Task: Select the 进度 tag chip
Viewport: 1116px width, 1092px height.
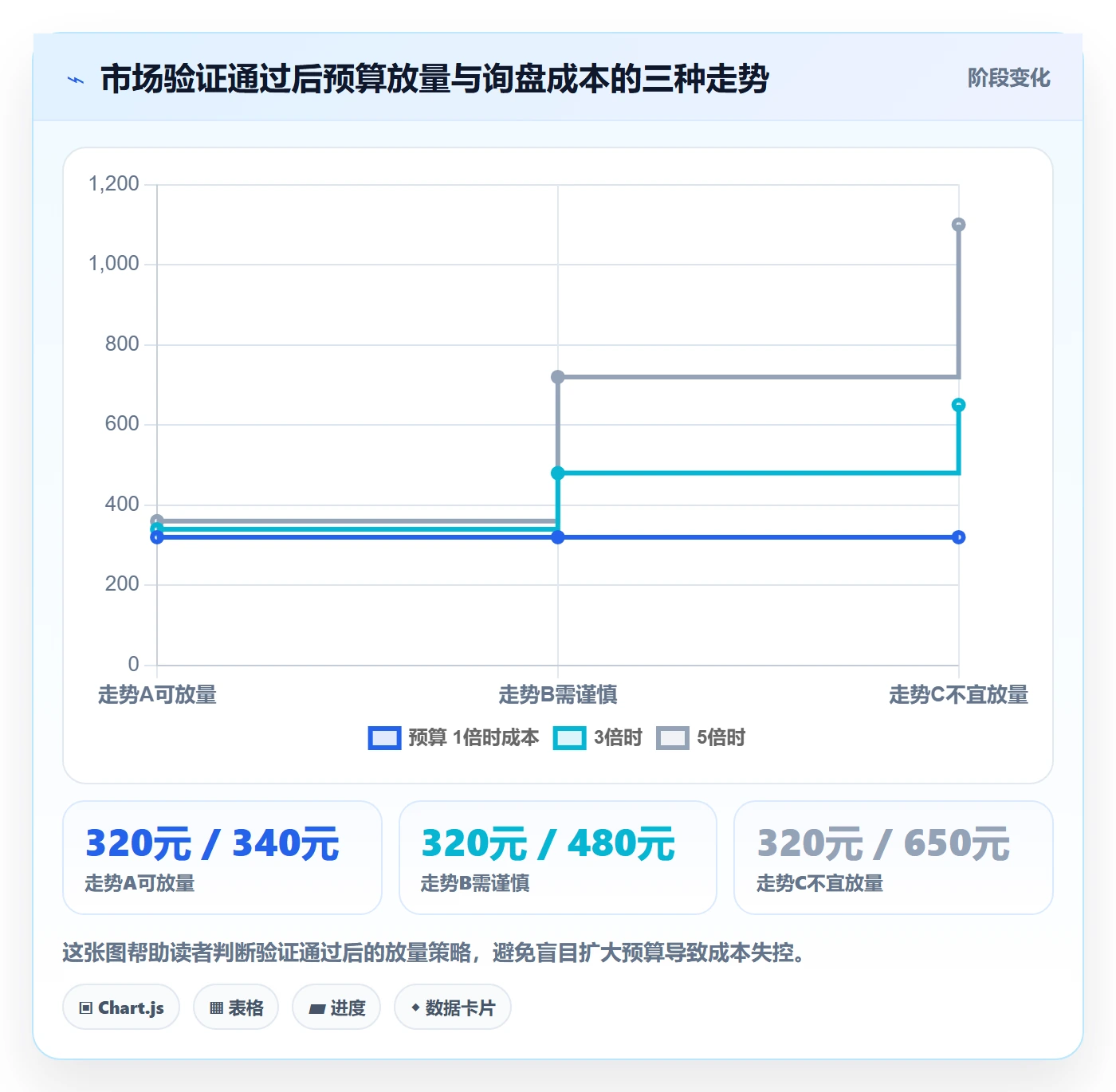Action: (x=336, y=1008)
